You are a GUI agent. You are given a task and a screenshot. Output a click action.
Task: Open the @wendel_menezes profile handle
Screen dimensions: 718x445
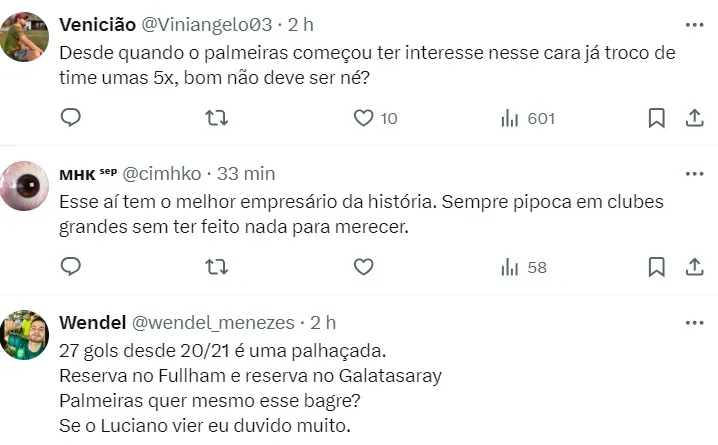213,322
